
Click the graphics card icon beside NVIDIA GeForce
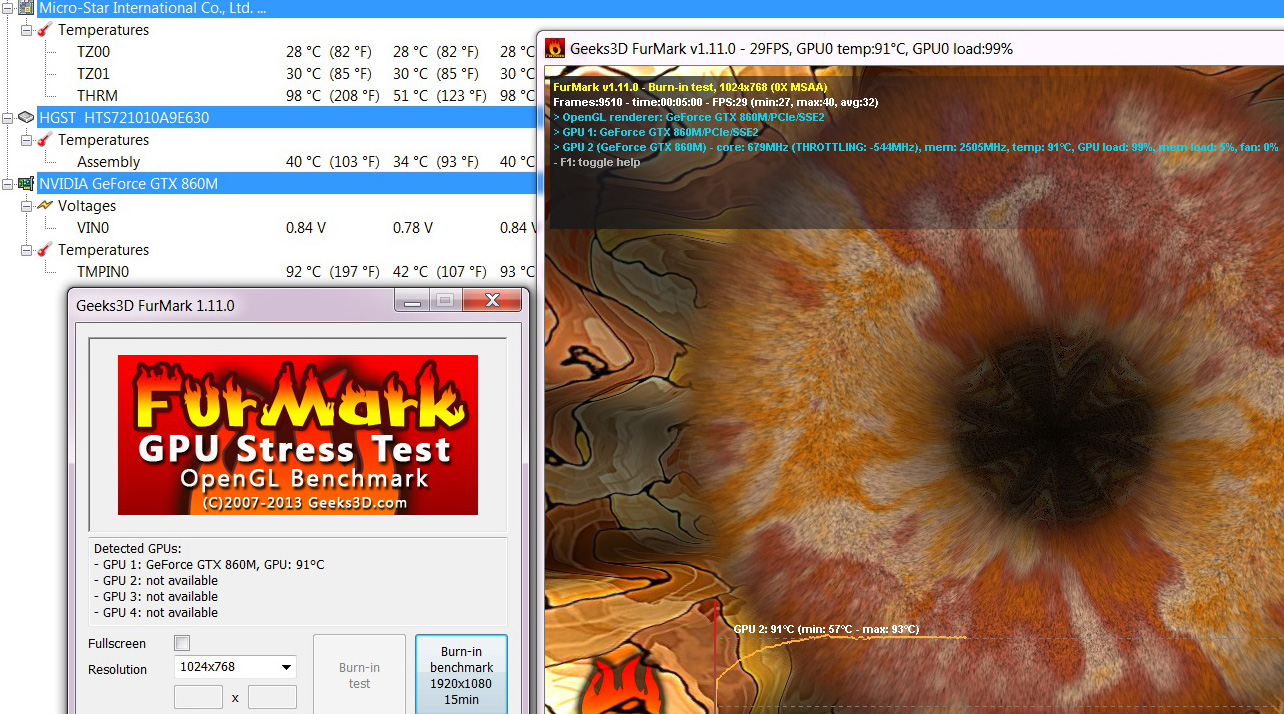26,184
